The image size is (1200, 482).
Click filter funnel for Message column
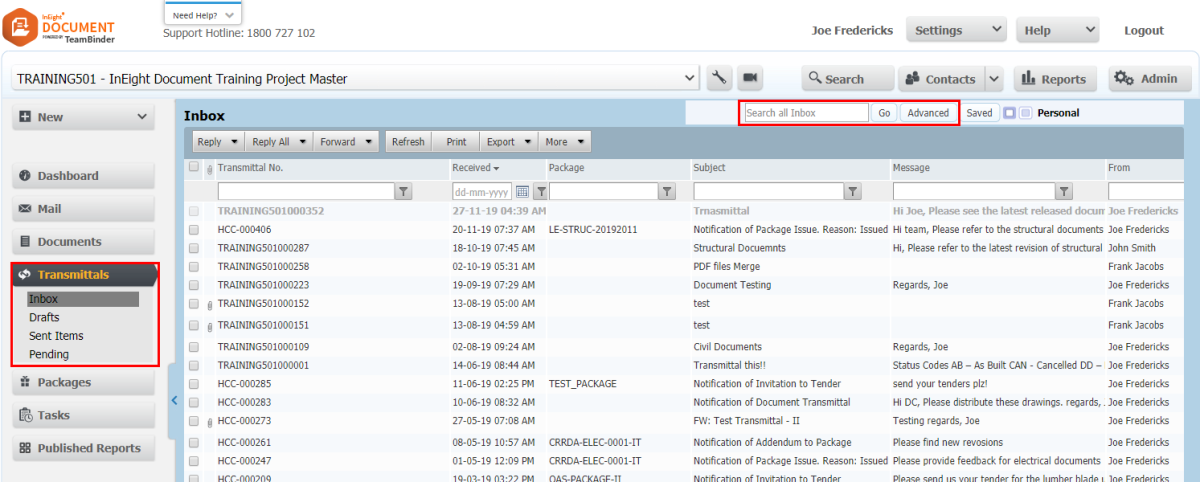(1064, 191)
